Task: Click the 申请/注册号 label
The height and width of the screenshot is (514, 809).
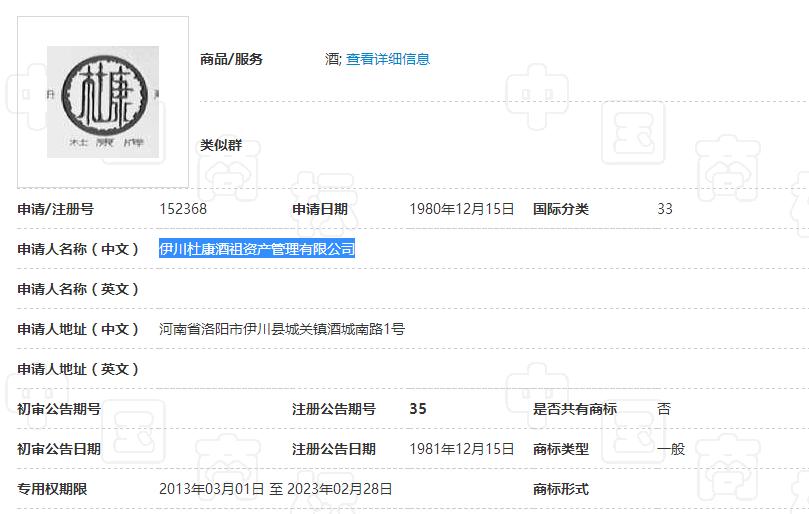Action: pos(56,209)
